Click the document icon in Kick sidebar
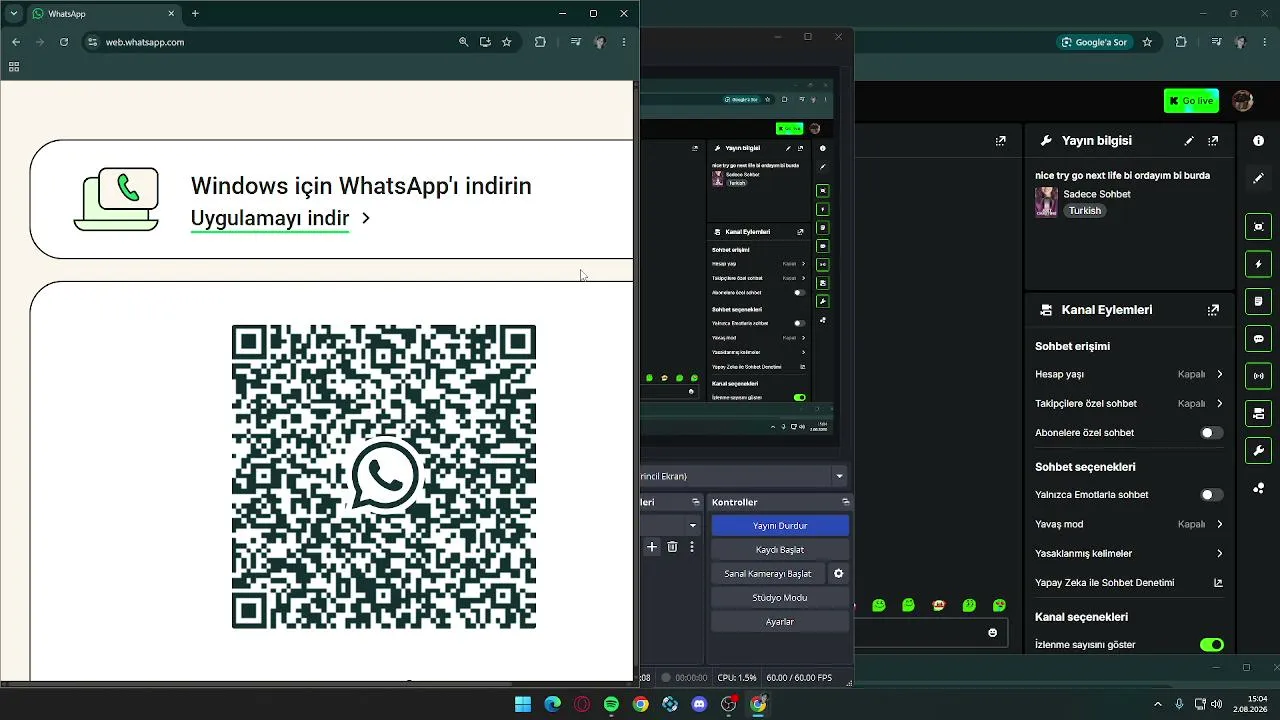 pyautogui.click(x=1258, y=301)
